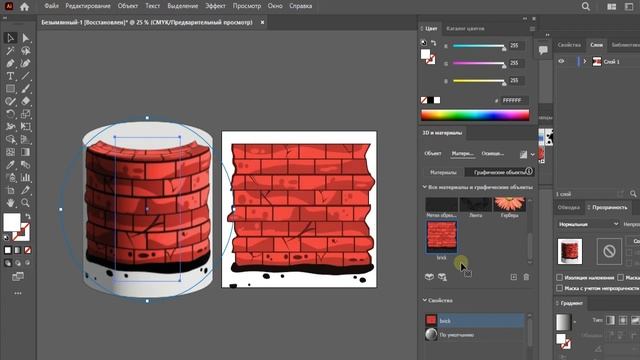Open the Color panel options menu
640x360 pixels.
pyautogui.click(x=532, y=29)
